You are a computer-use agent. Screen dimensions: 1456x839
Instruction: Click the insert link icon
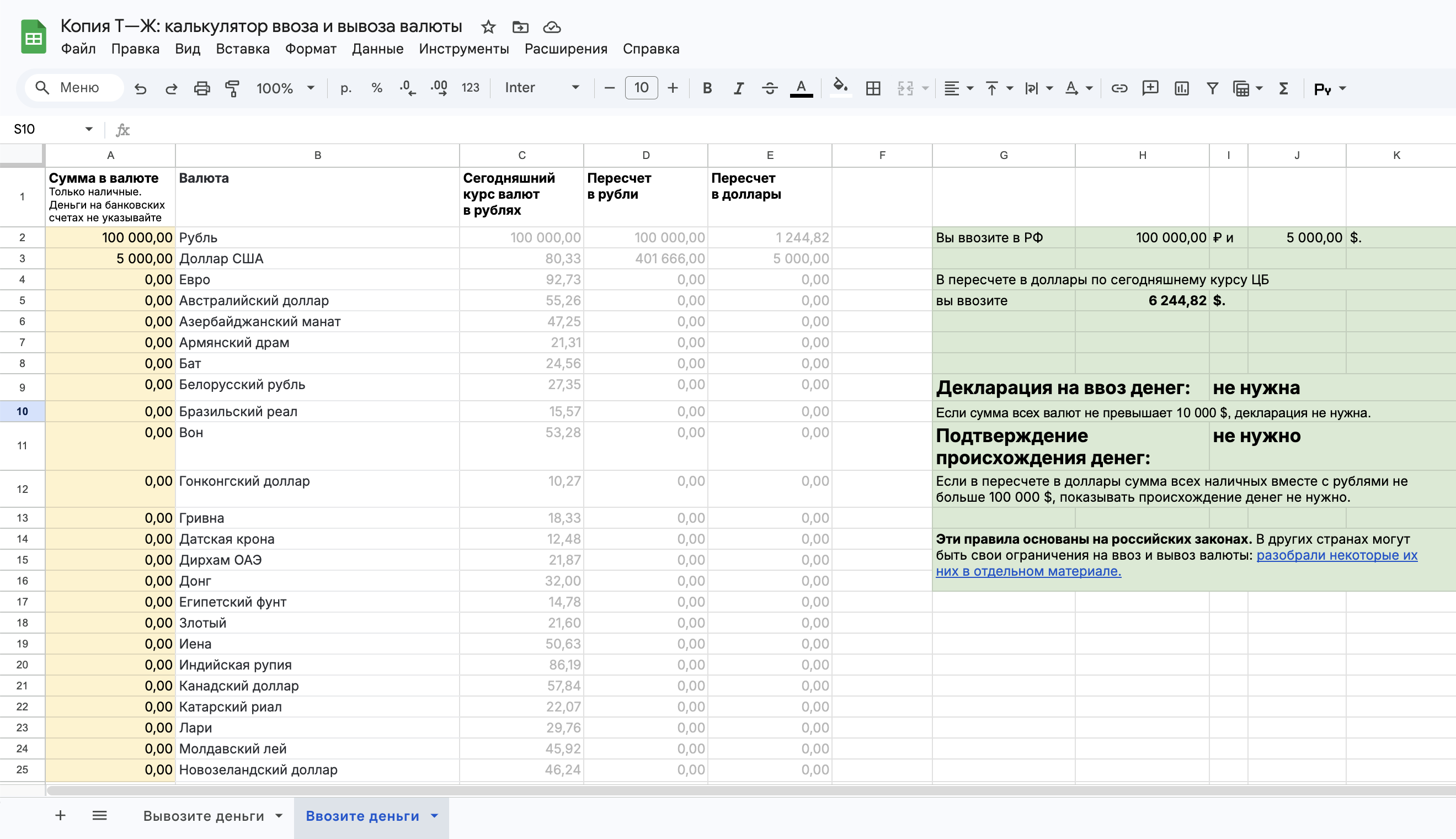pyautogui.click(x=1118, y=88)
